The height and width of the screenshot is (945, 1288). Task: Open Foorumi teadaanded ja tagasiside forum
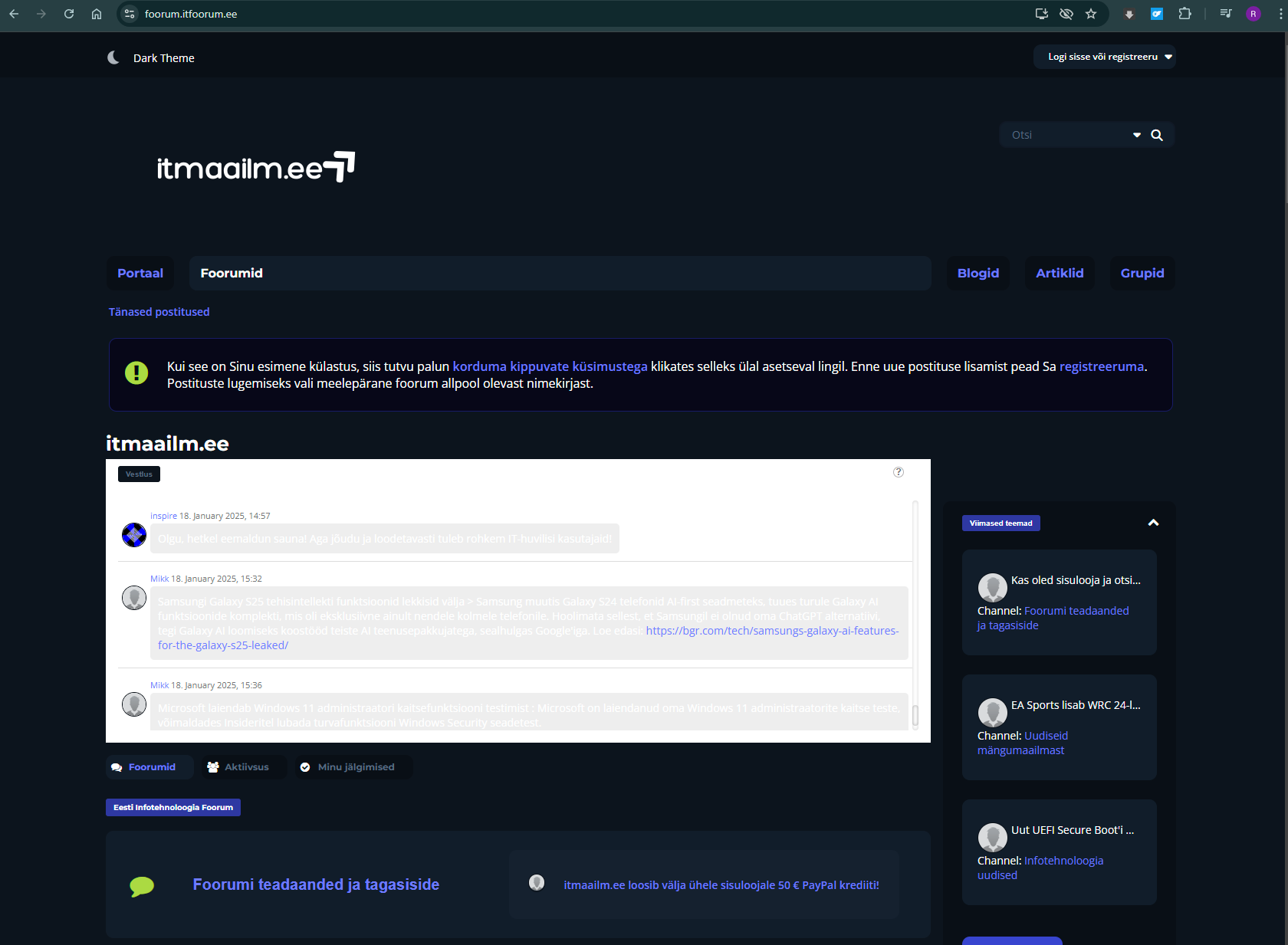(x=316, y=884)
